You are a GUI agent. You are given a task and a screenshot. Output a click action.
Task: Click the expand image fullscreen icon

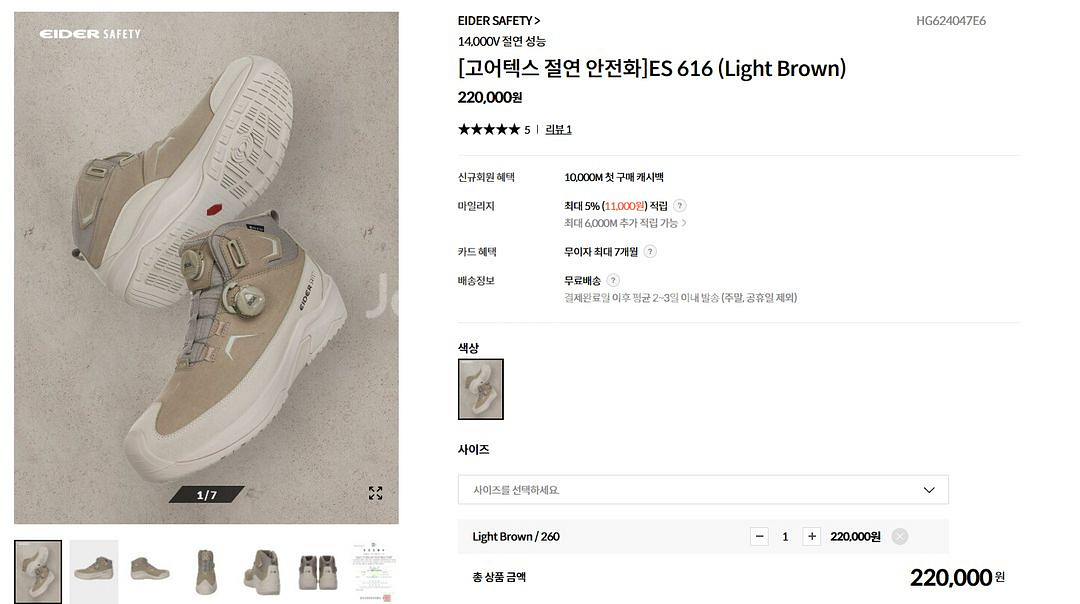(375, 493)
